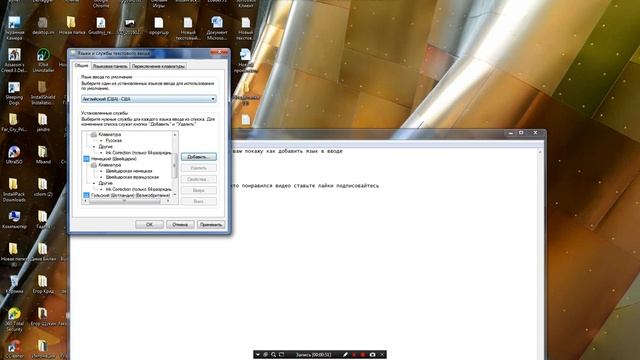The width and height of the screenshot is (640, 360).
Task: Open the Far Cry folder icon
Action: (x=13, y=122)
